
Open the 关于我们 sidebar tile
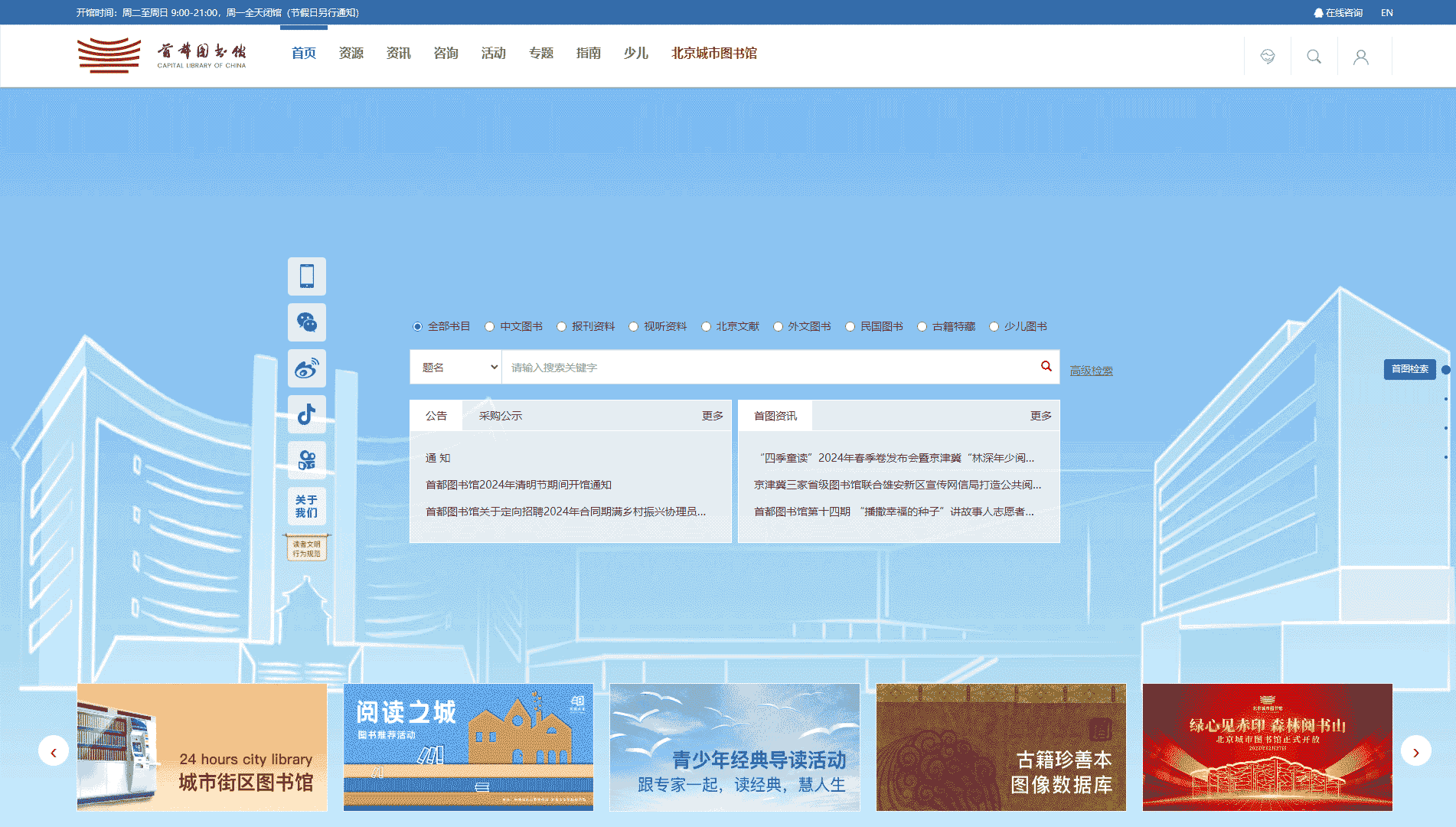tap(307, 506)
